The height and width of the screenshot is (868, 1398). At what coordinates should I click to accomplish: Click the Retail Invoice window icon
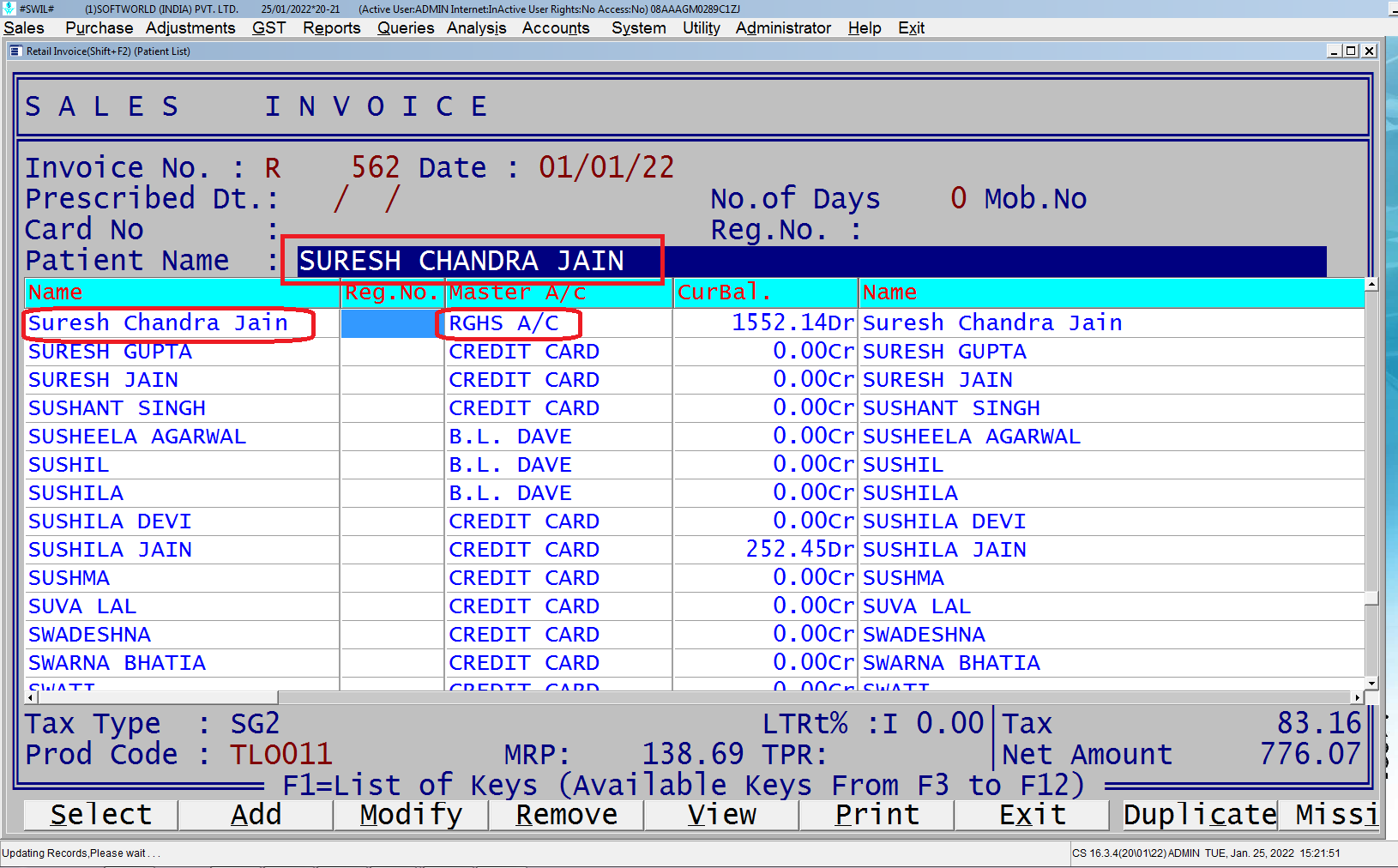click(15, 51)
